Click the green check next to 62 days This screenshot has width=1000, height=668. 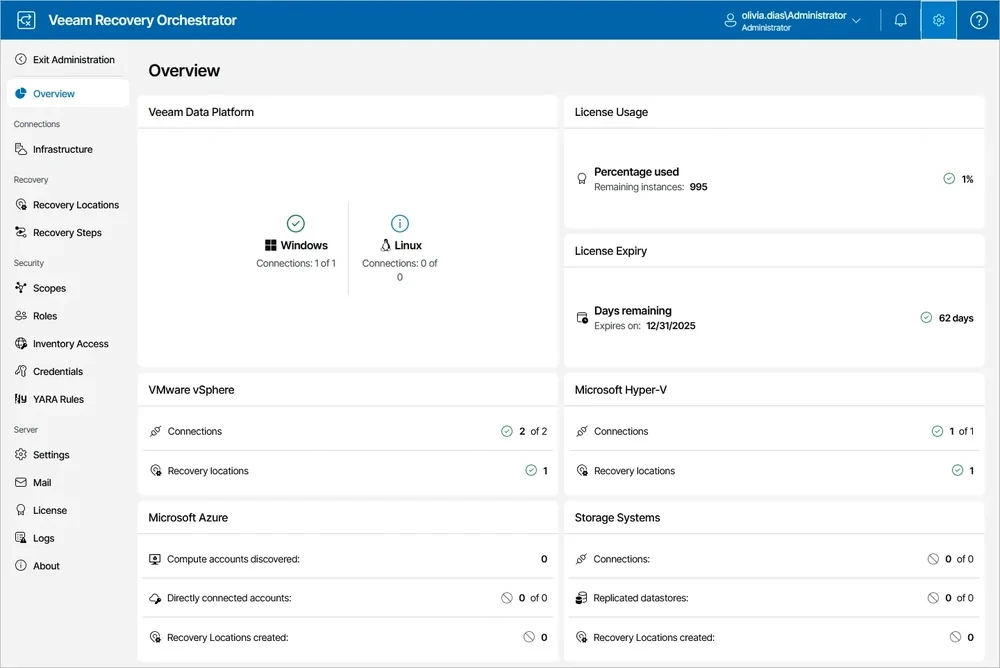pos(926,317)
